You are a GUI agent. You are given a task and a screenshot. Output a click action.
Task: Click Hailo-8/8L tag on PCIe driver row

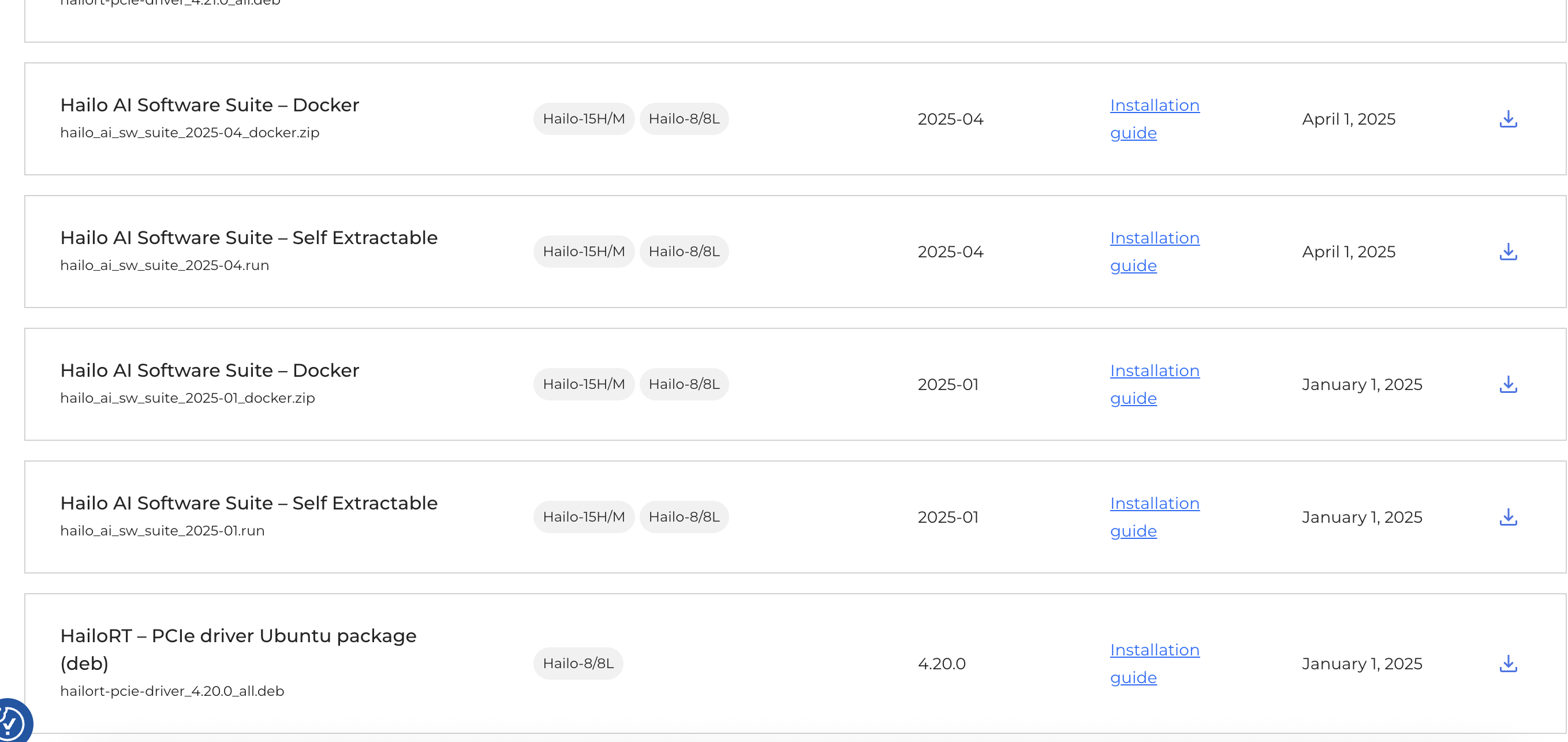pyautogui.click(x=578, y=664)
